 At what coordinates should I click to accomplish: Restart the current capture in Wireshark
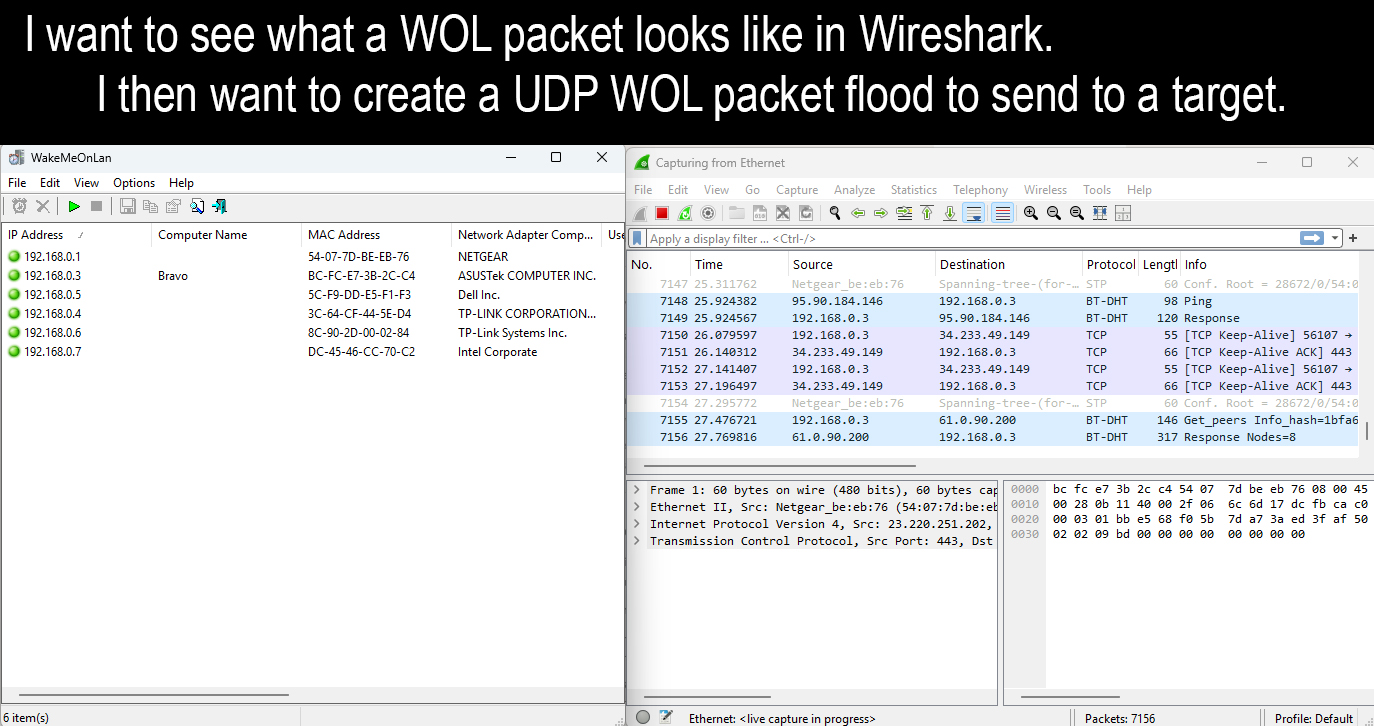click(x=685, y=213)
